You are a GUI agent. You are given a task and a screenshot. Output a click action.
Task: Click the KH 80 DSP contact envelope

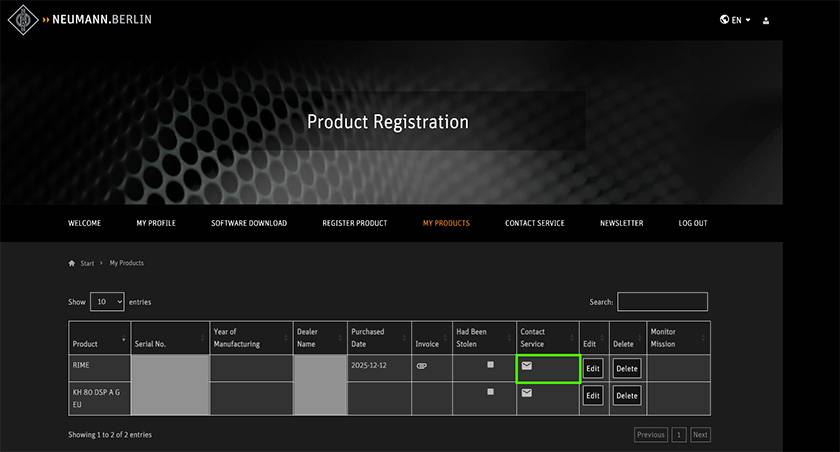pyautogui.click(x=527, y=393)
